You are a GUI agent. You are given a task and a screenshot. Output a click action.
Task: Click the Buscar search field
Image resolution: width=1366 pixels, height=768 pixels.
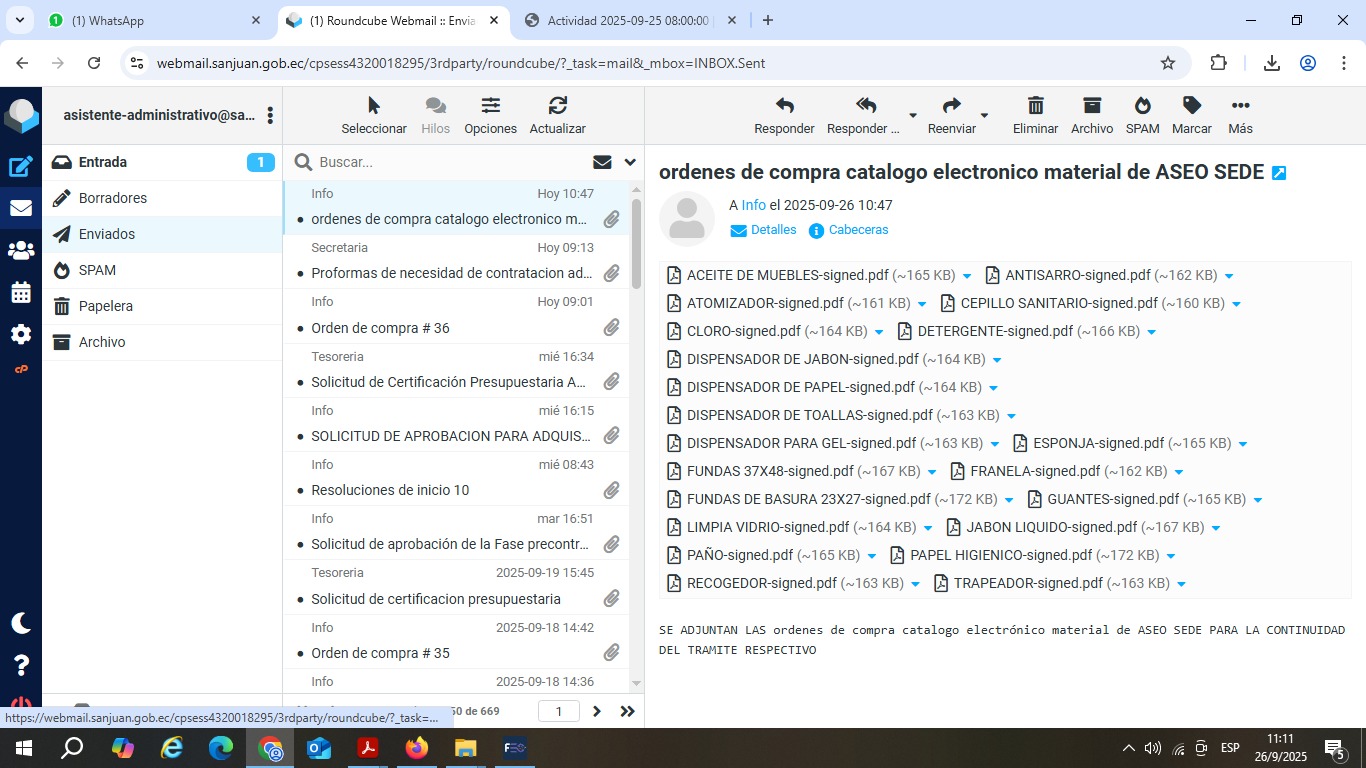tap(450, 162)
